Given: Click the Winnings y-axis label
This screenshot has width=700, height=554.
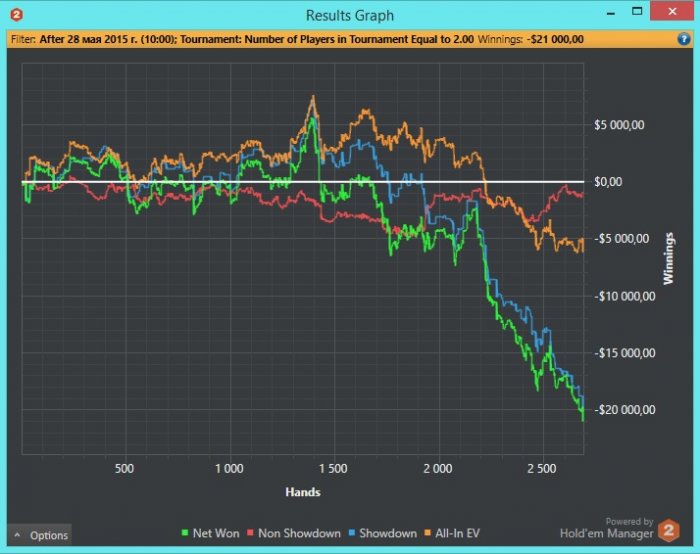Looking at the screenshot, I should [669, 258].
